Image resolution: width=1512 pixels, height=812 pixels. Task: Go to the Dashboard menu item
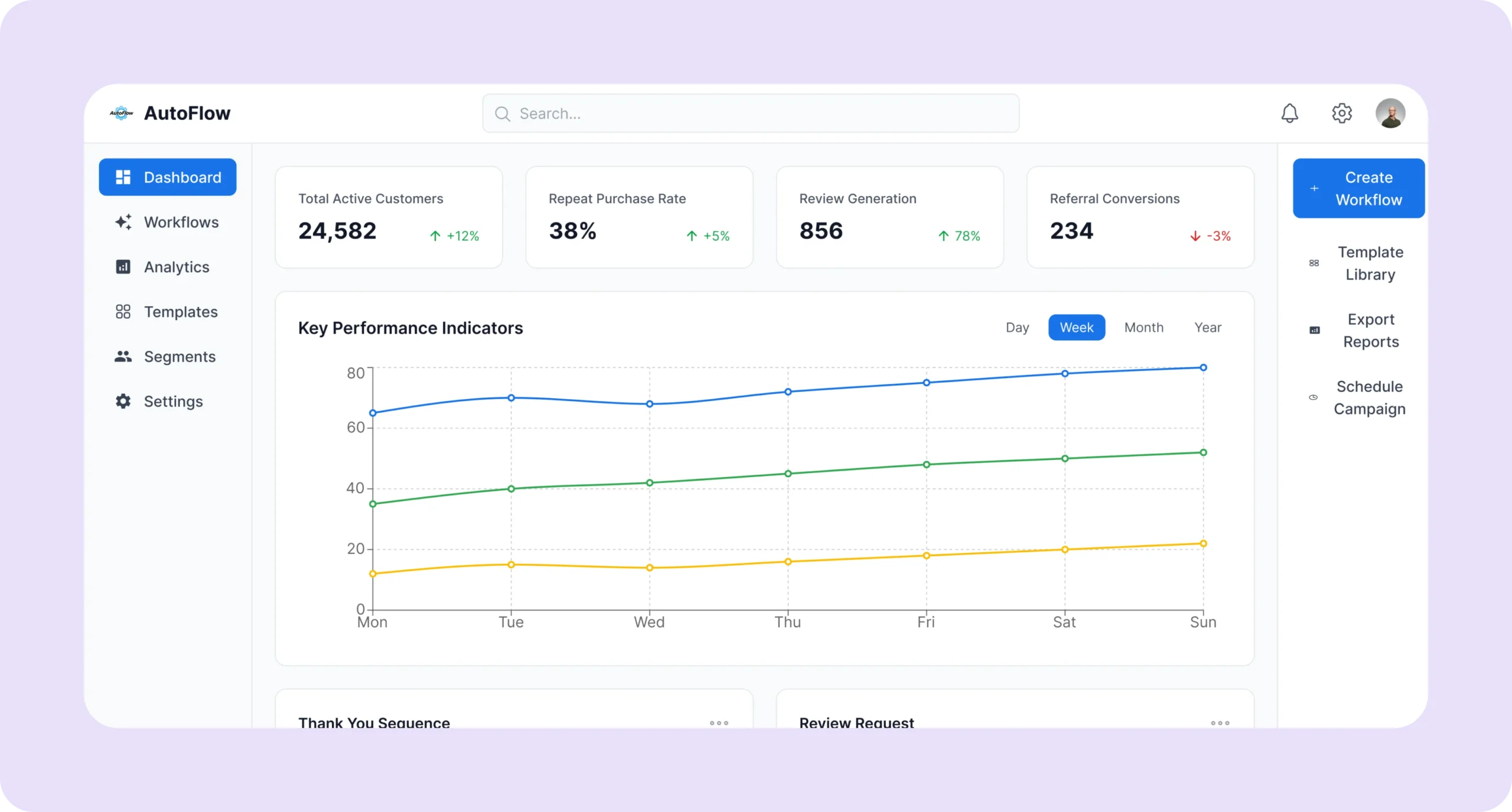[168, 177]
